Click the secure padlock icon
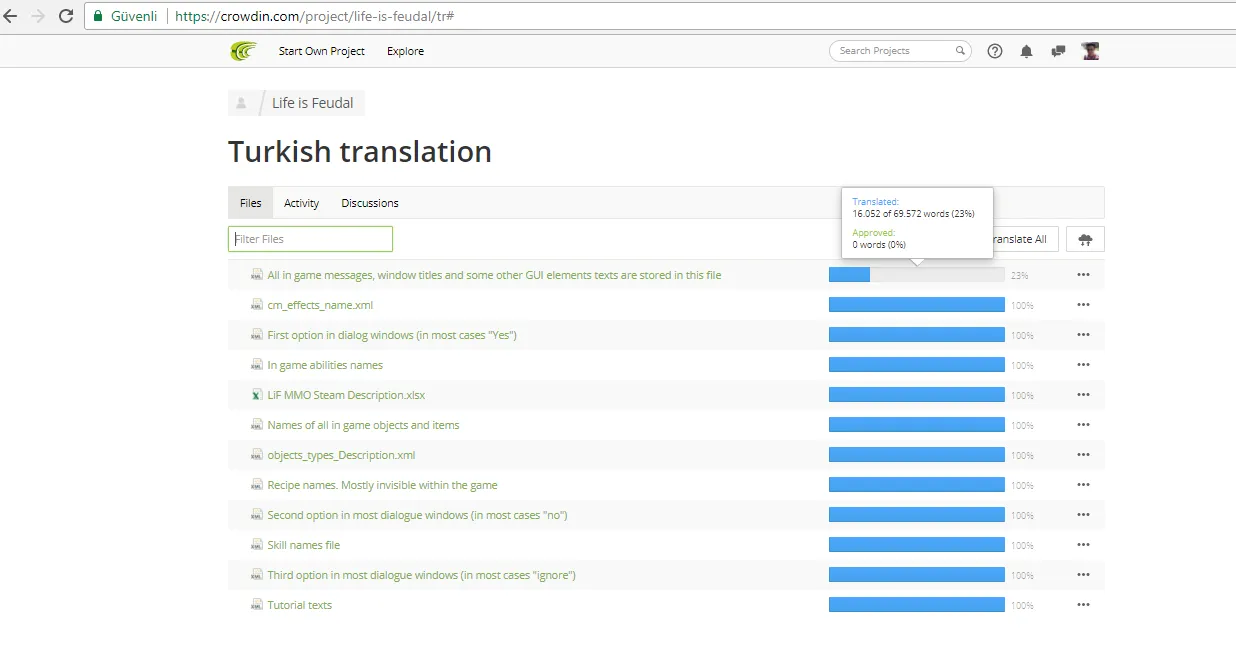The image size is (1236, 648). [98, 16]
